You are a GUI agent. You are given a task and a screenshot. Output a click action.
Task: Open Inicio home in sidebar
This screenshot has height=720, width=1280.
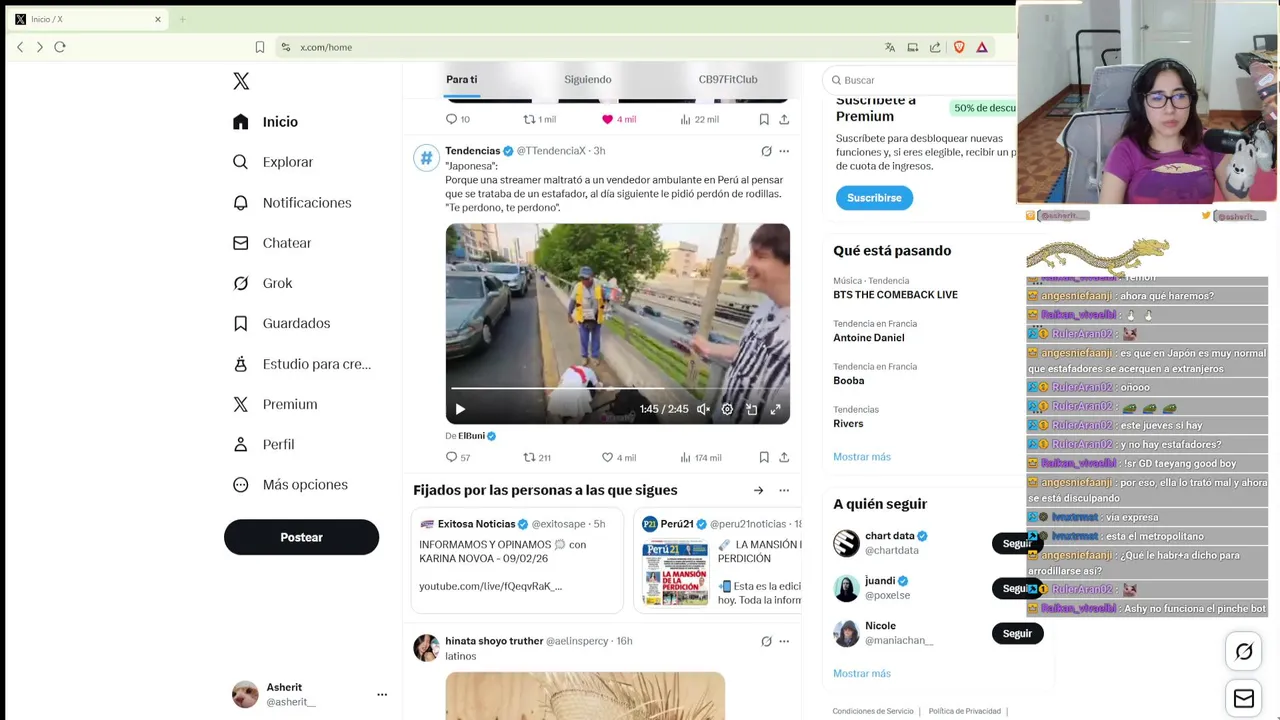266,122
